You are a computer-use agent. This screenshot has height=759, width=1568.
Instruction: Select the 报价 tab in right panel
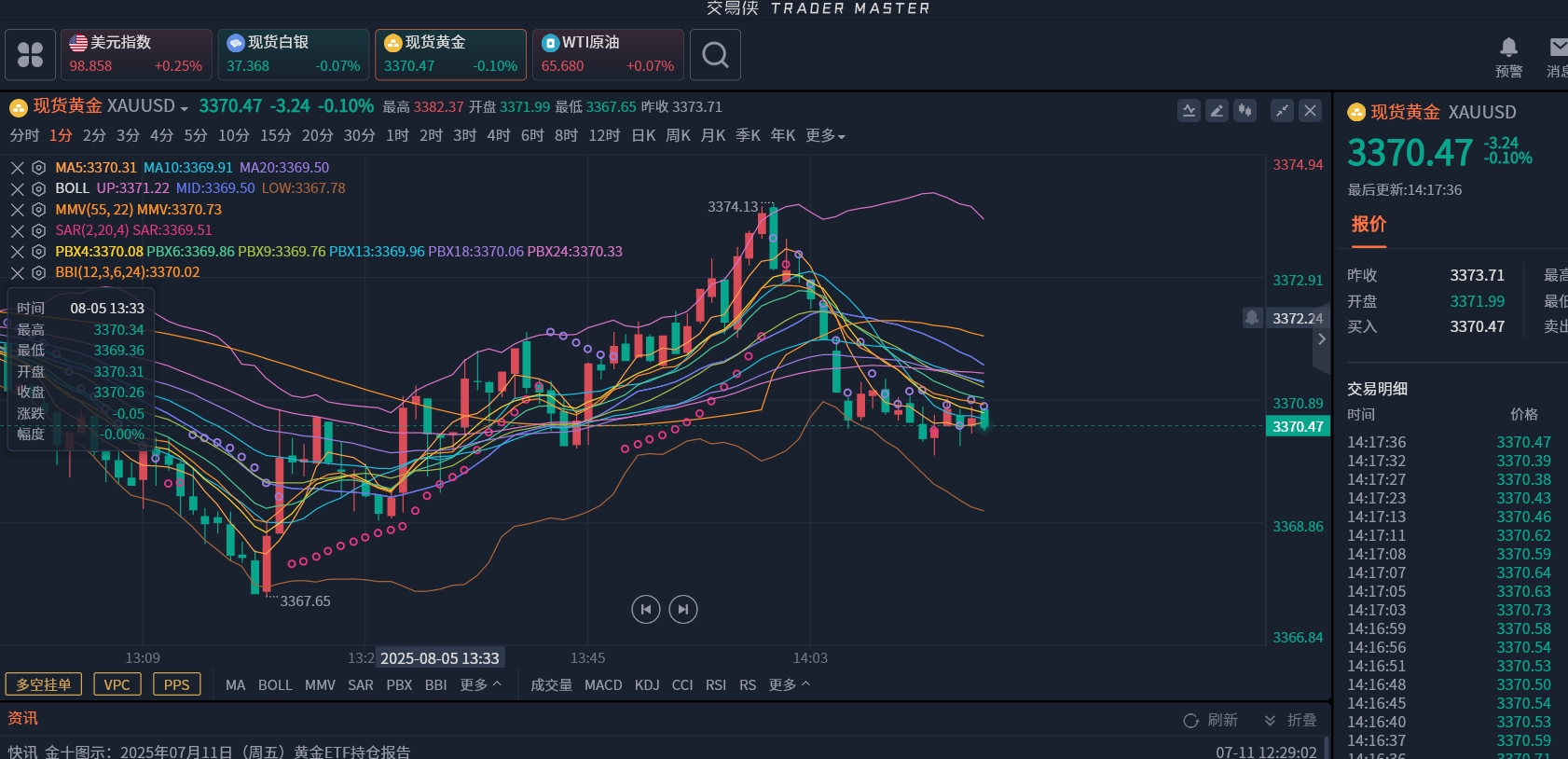point(1369,225)
